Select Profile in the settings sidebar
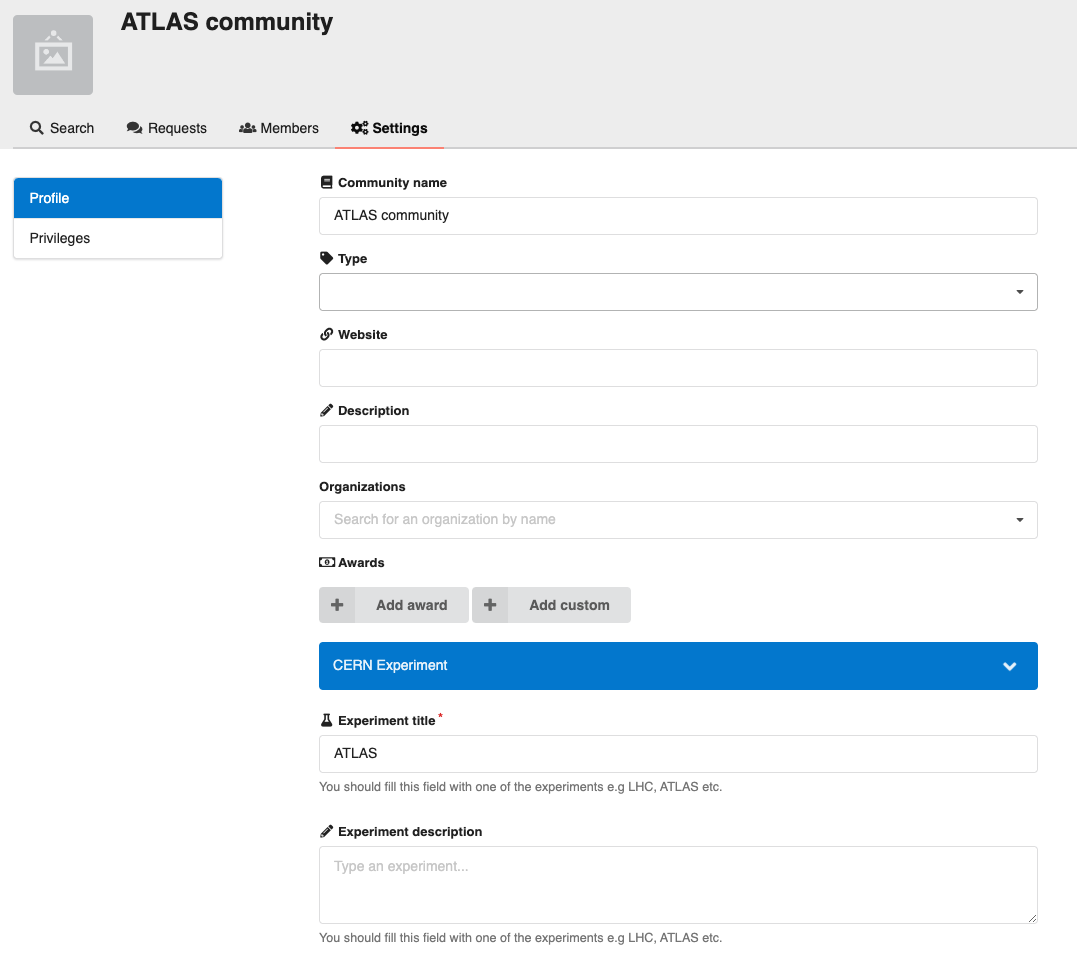 (118, 198)
